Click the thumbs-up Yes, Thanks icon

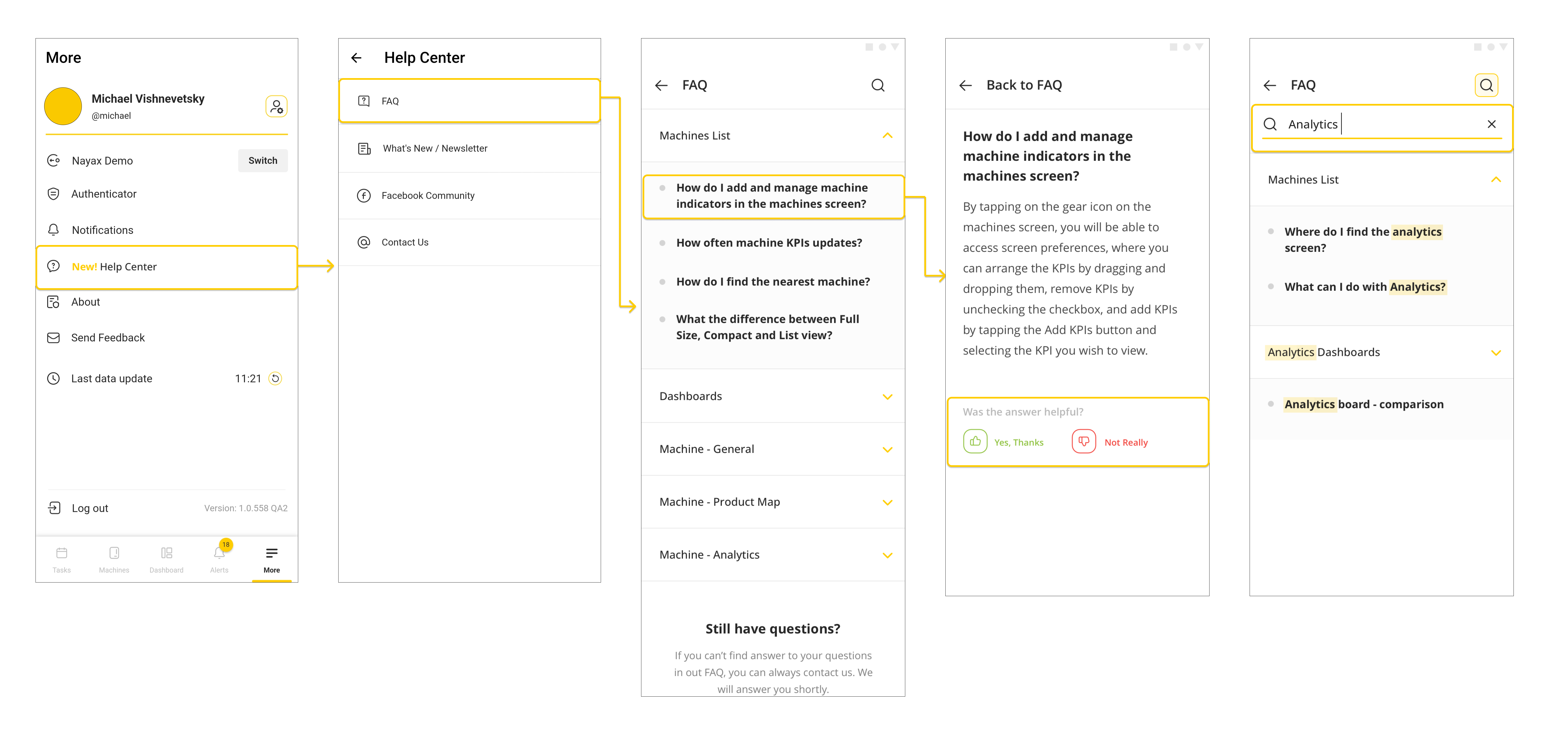pyautogui.click(x=975, y=442)
